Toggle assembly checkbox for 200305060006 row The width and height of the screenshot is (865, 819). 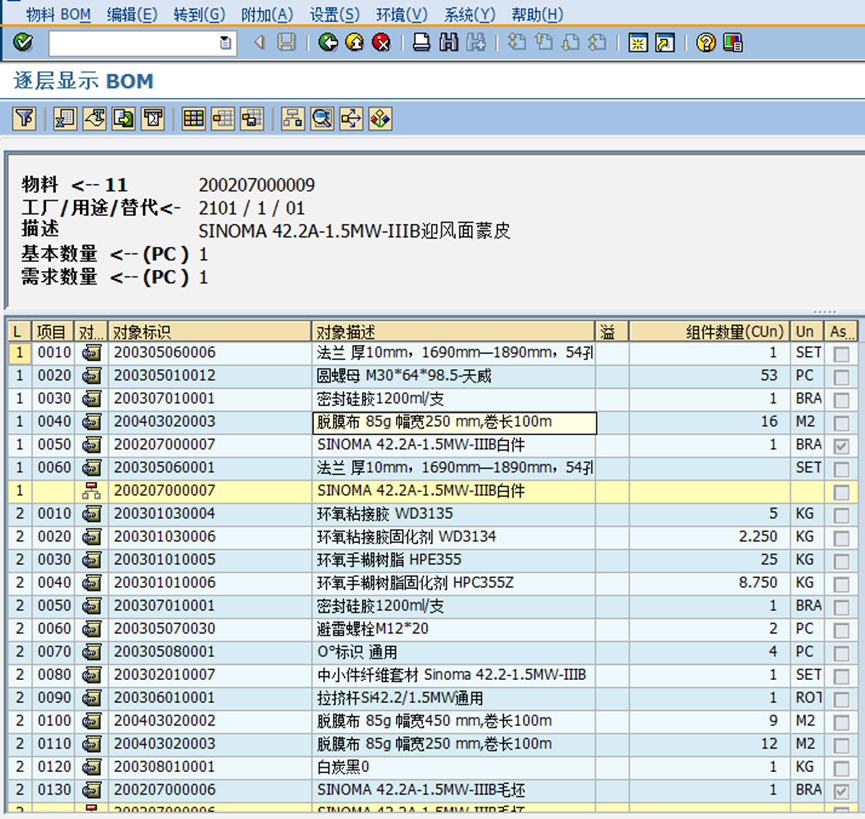coord(841,354)
